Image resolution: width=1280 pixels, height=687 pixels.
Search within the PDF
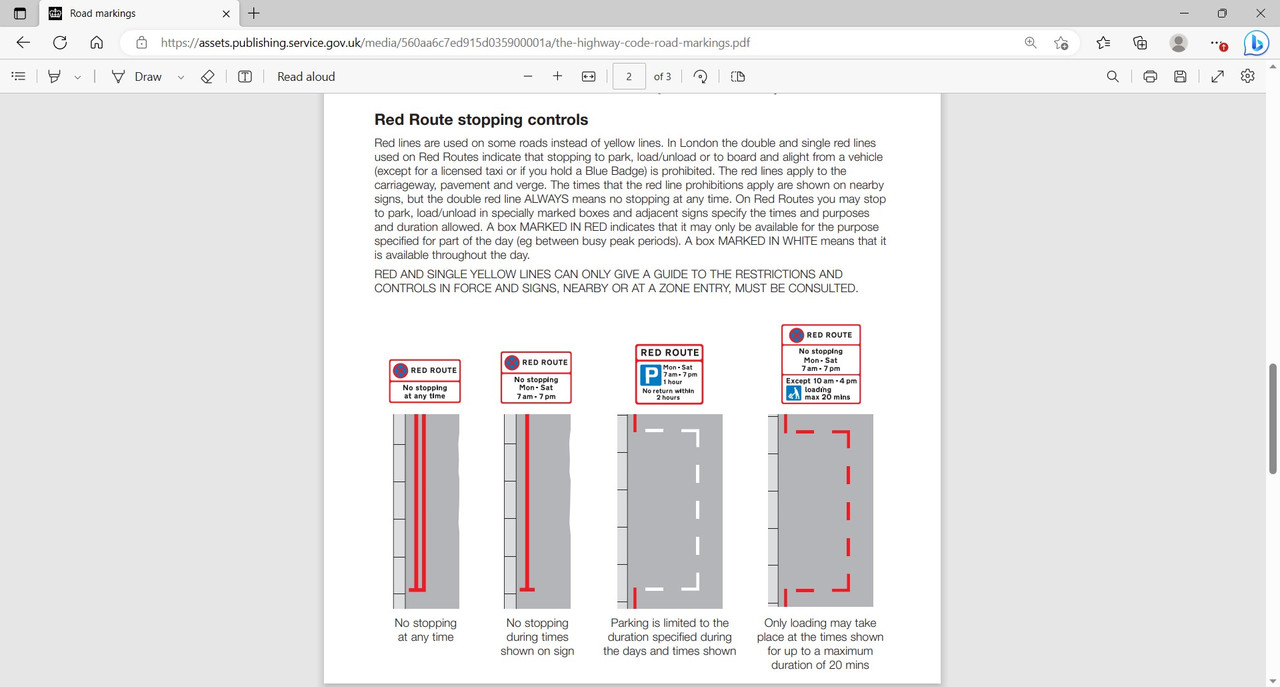pyautogui.click(x=1113, y=76)
